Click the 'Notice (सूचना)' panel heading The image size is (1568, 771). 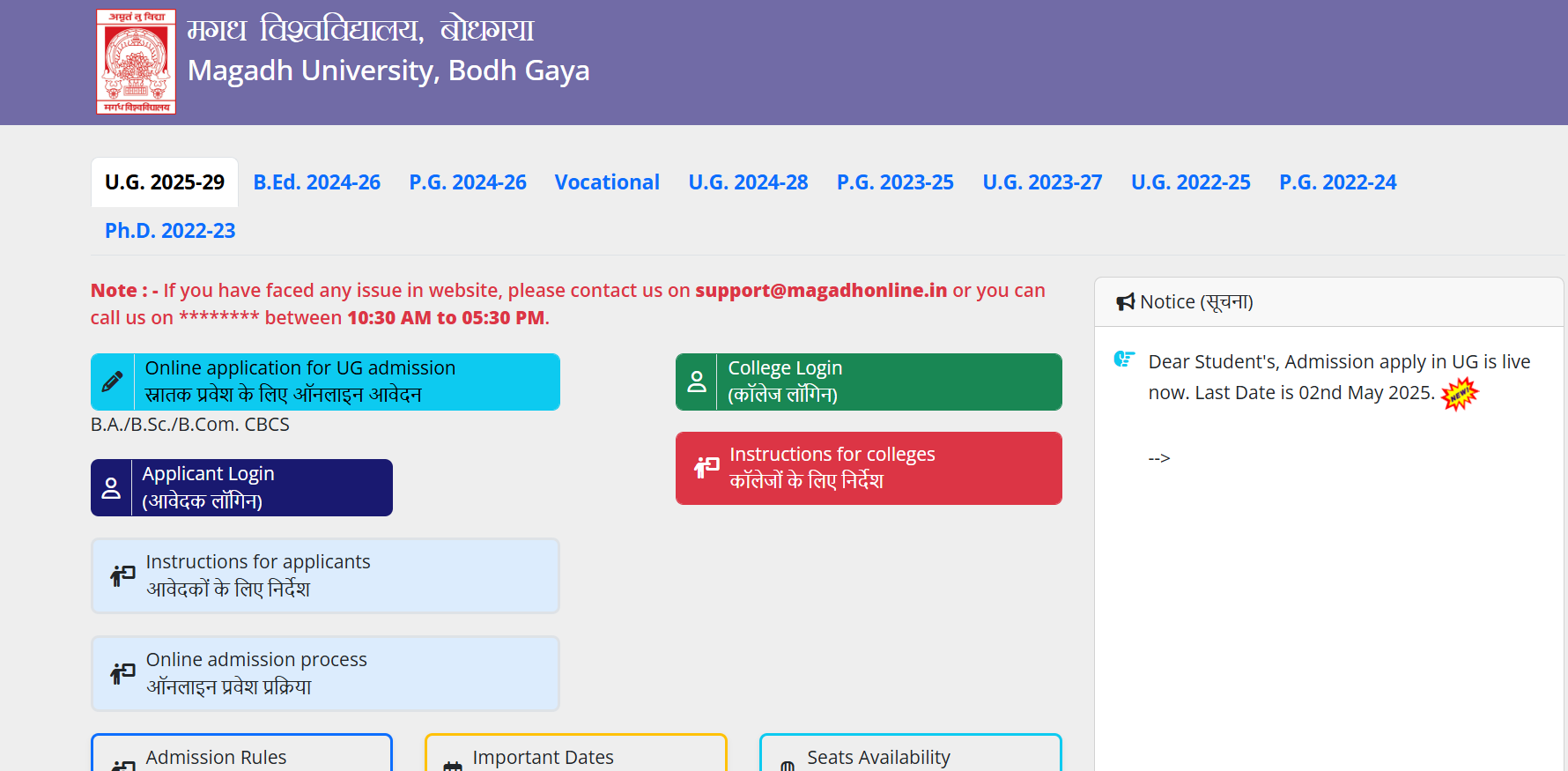click(x=1196, y=302)
